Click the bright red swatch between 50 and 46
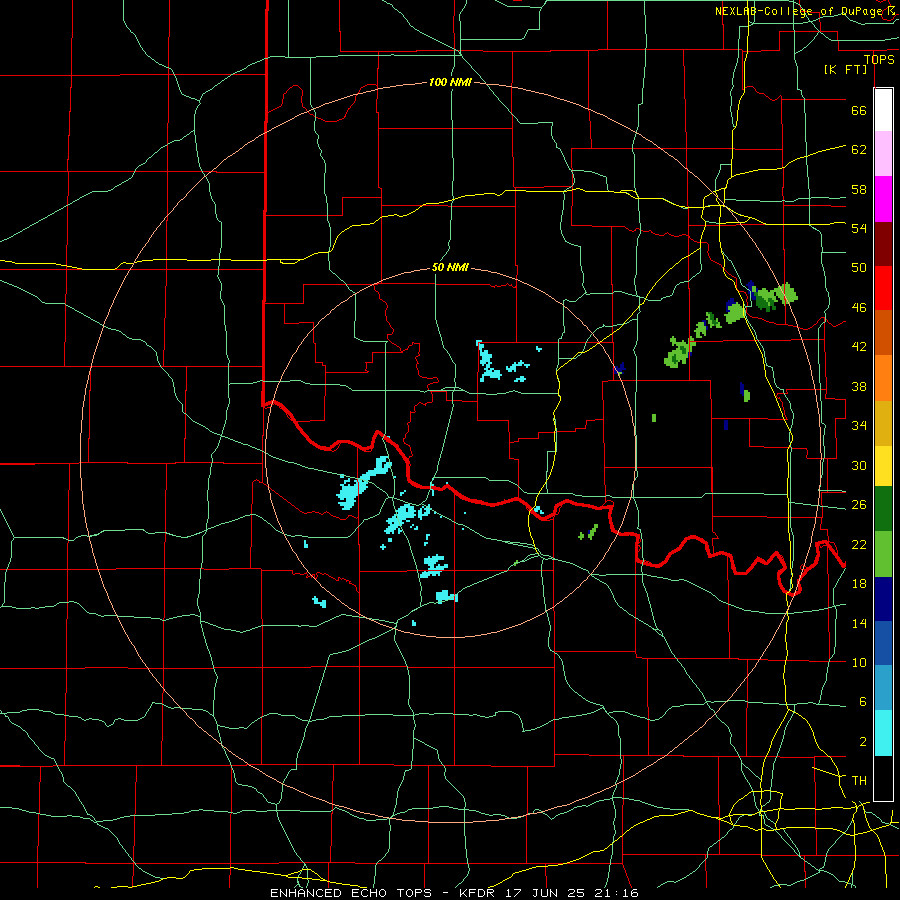The width and height of the screenshot is (900, 900). (x=883, y=288)
